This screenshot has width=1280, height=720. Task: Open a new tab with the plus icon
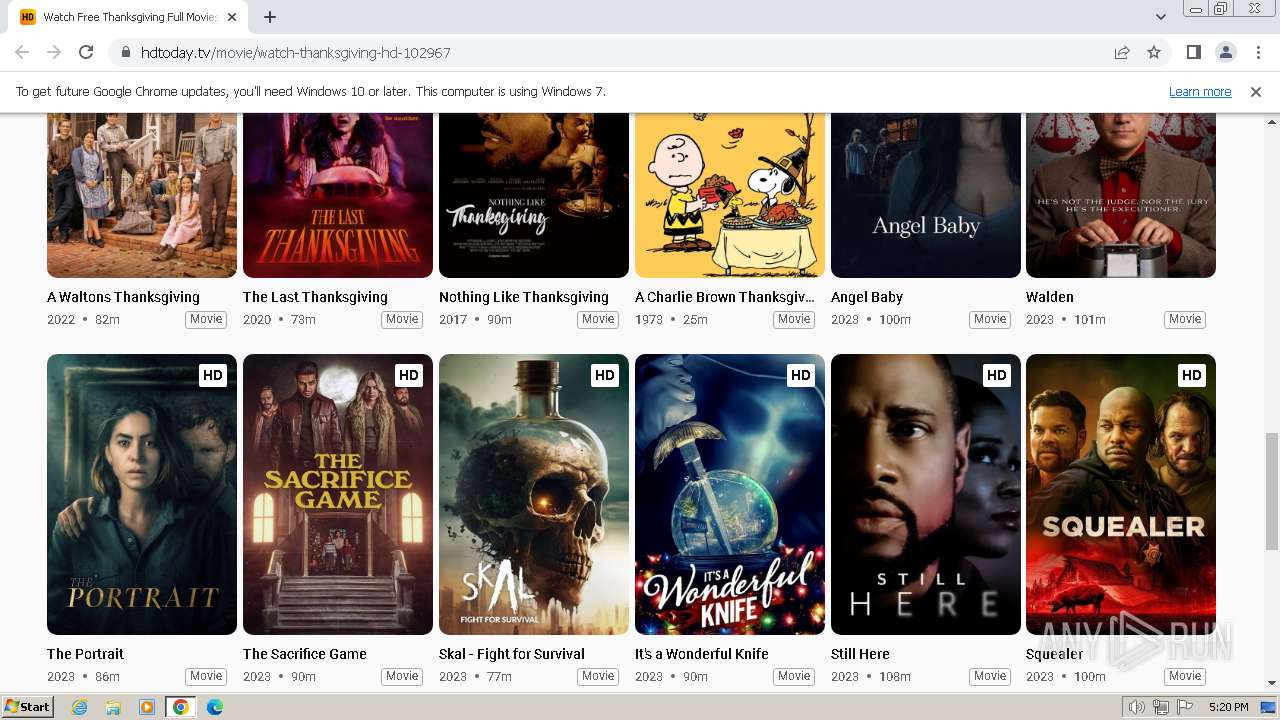270,17
